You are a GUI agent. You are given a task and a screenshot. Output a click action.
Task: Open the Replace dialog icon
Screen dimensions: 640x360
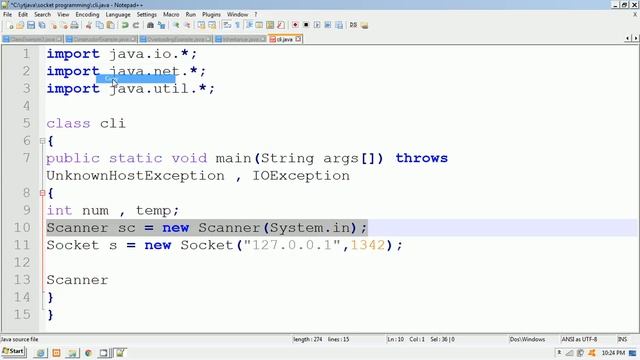click(x=161, y=25)
